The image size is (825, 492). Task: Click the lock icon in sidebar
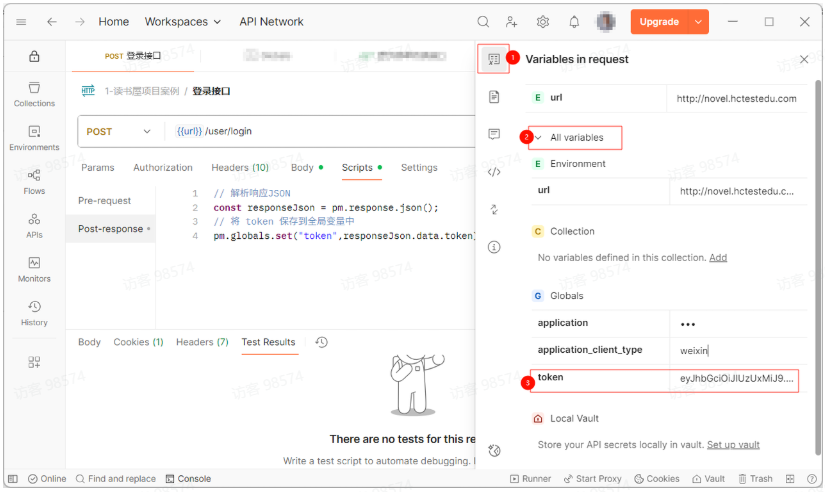pos(34,56)
